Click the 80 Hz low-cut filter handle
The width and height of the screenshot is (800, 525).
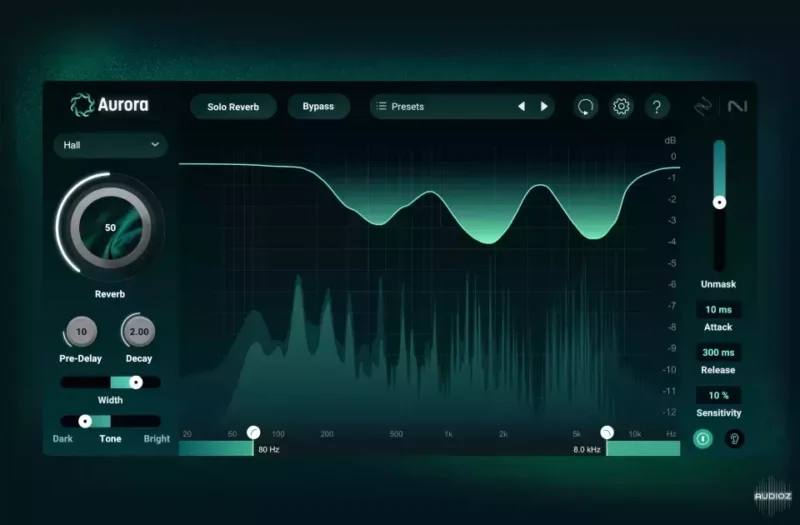pos(253,432)
